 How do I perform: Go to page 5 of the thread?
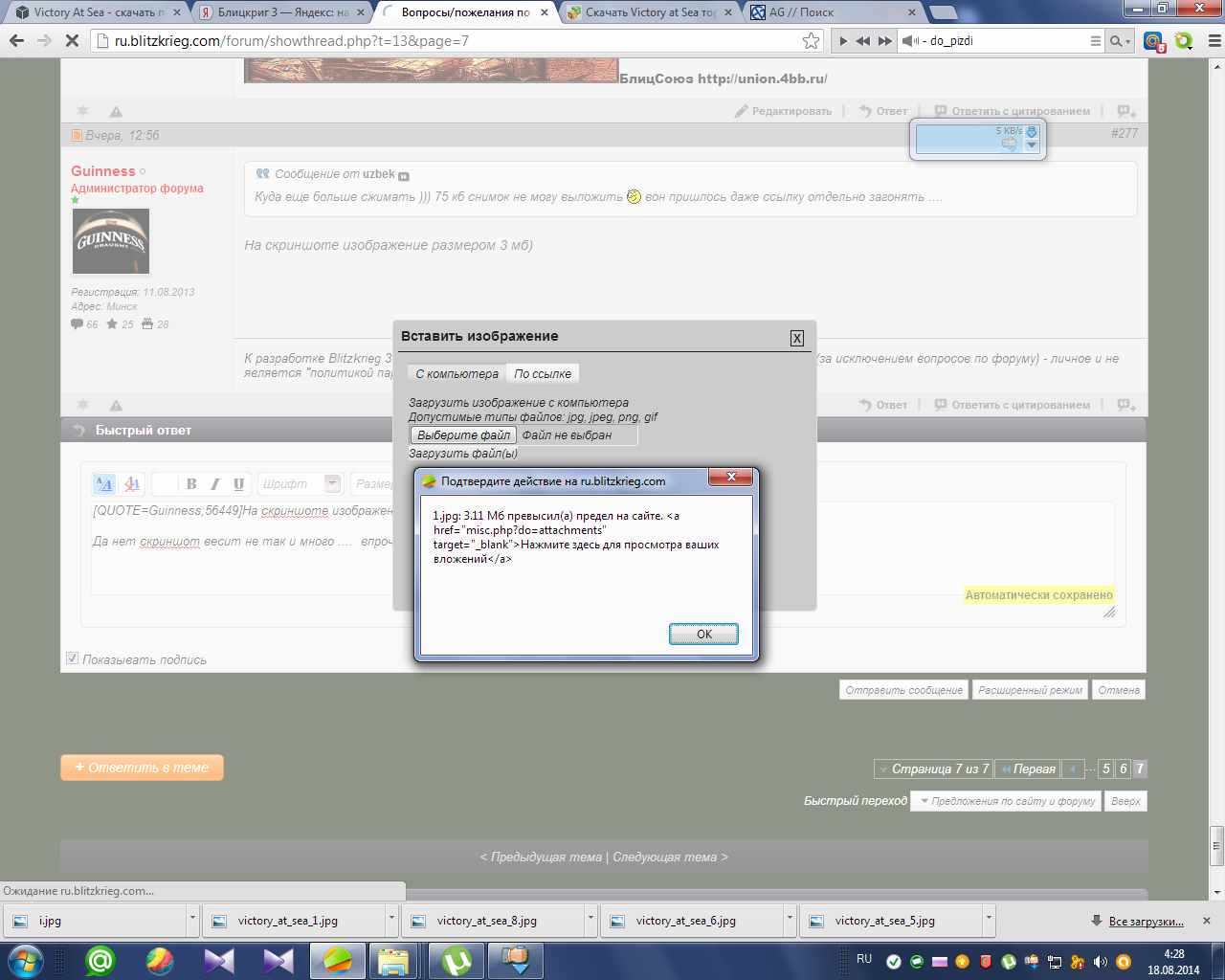tap(1106, 768)
